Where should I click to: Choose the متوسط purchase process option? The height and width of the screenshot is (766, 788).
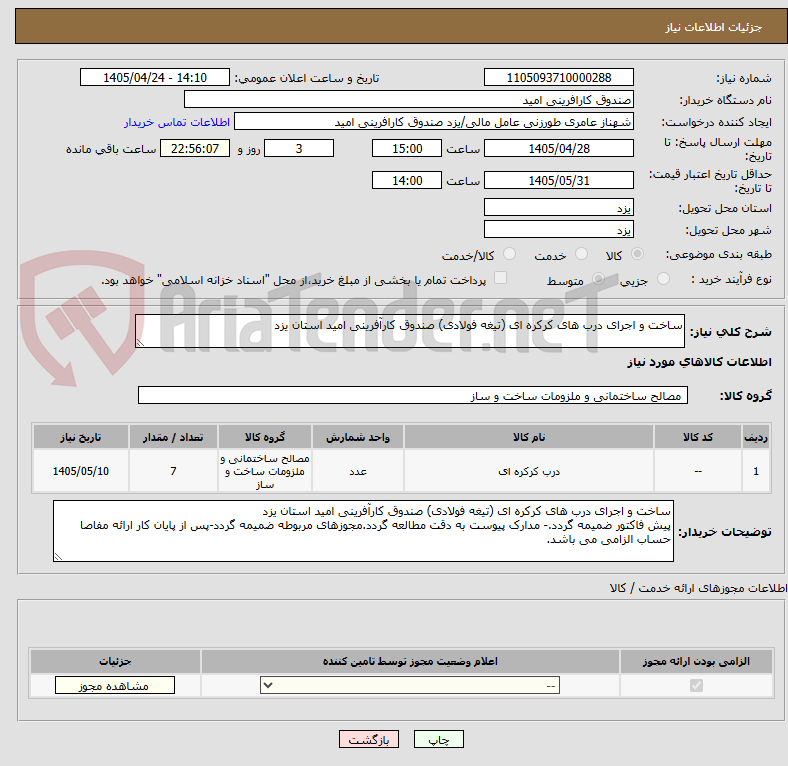598,279
